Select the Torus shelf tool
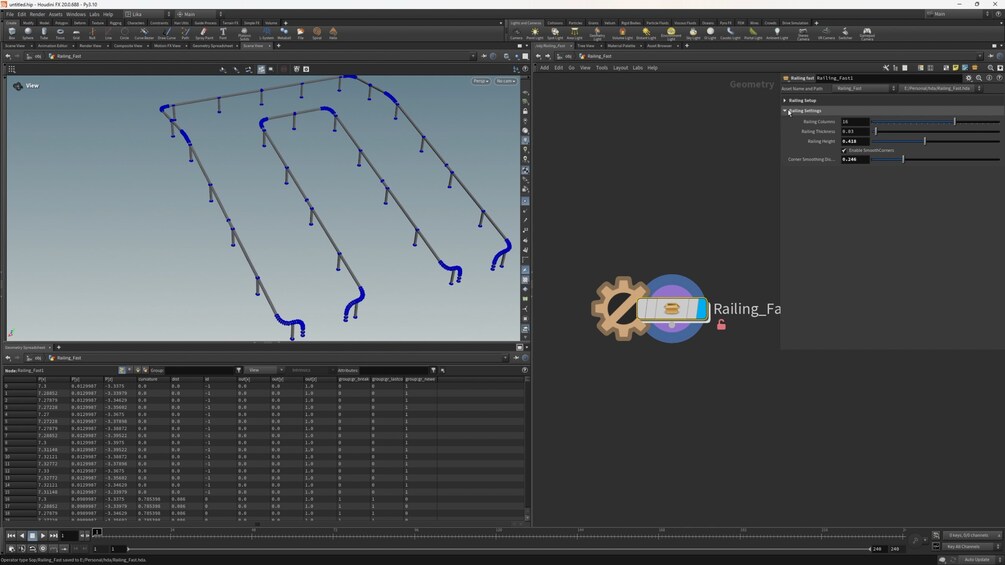This screenshot has height=565, width=1005. 60,33
